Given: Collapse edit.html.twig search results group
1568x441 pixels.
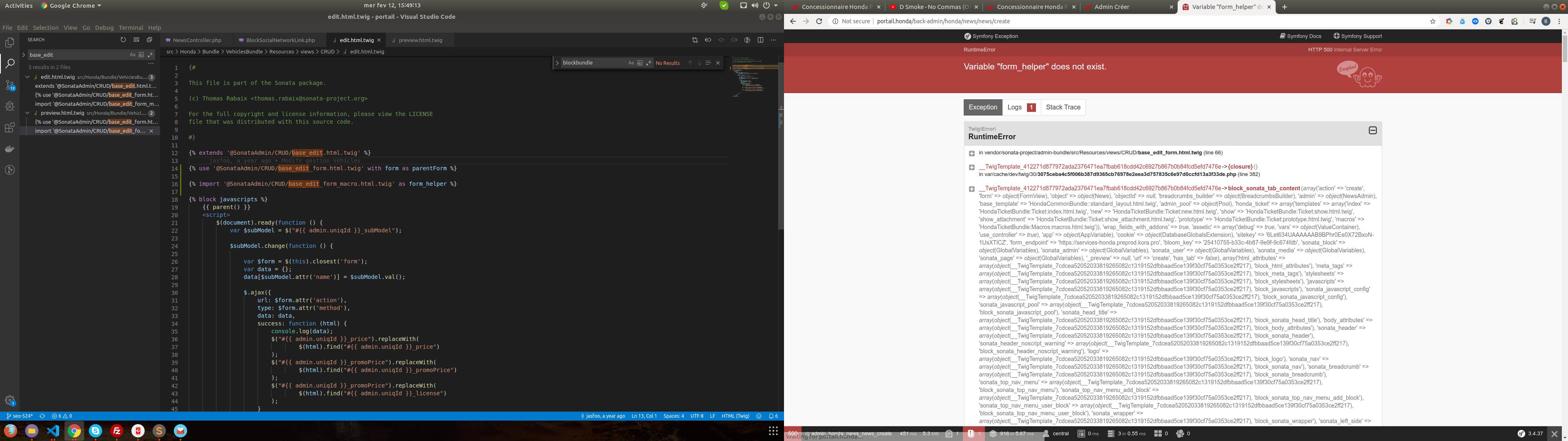Looking at the screenshot, I should click(27, 77).
